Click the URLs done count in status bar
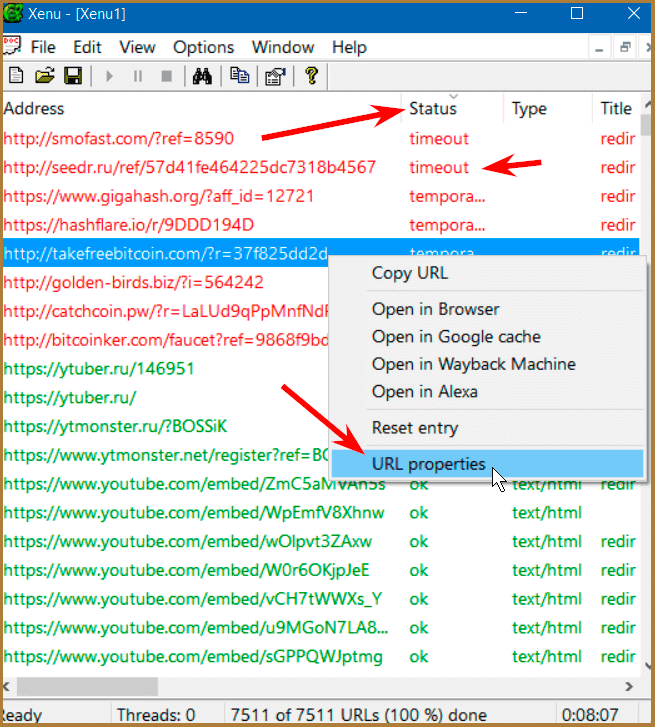This screenshot has width=655, height=727. pos(359,714)
